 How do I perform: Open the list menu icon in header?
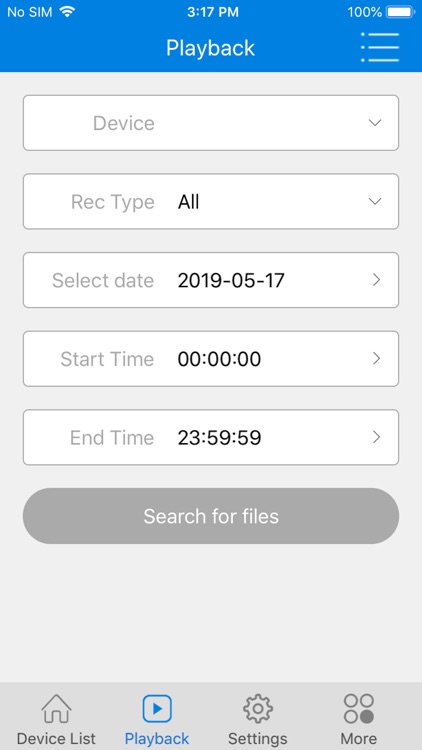click(380, 47)
